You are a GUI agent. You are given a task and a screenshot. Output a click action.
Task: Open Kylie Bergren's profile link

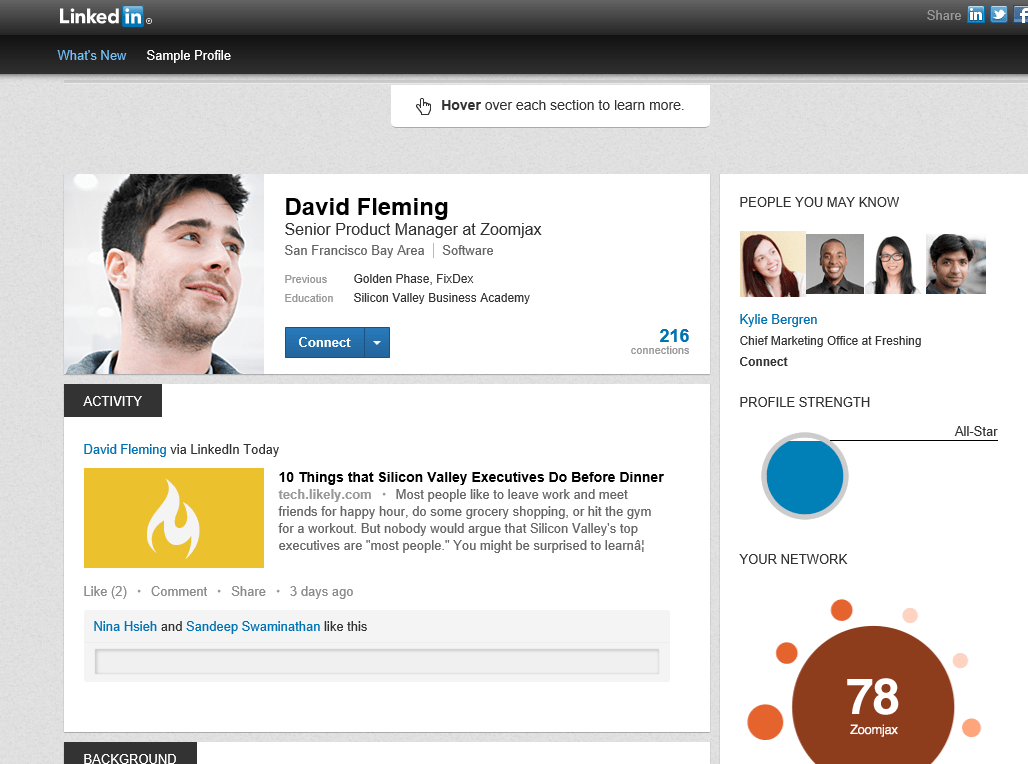coord(778,319)
